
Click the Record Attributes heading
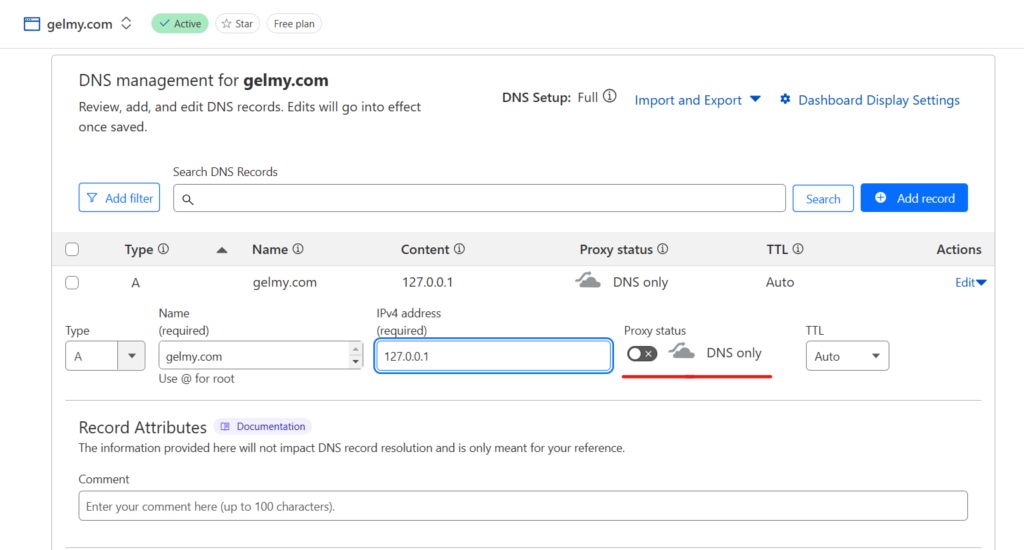coord(142,427)
